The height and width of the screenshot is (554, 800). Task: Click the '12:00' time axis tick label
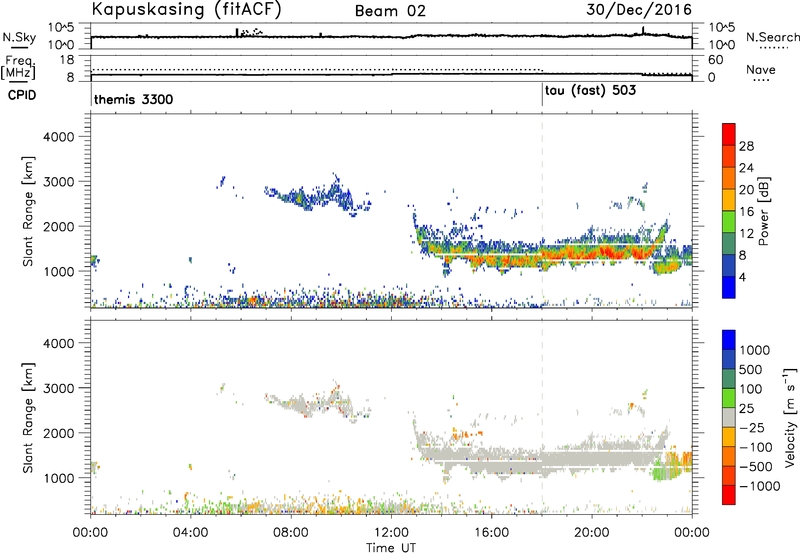tap(391, 533)
